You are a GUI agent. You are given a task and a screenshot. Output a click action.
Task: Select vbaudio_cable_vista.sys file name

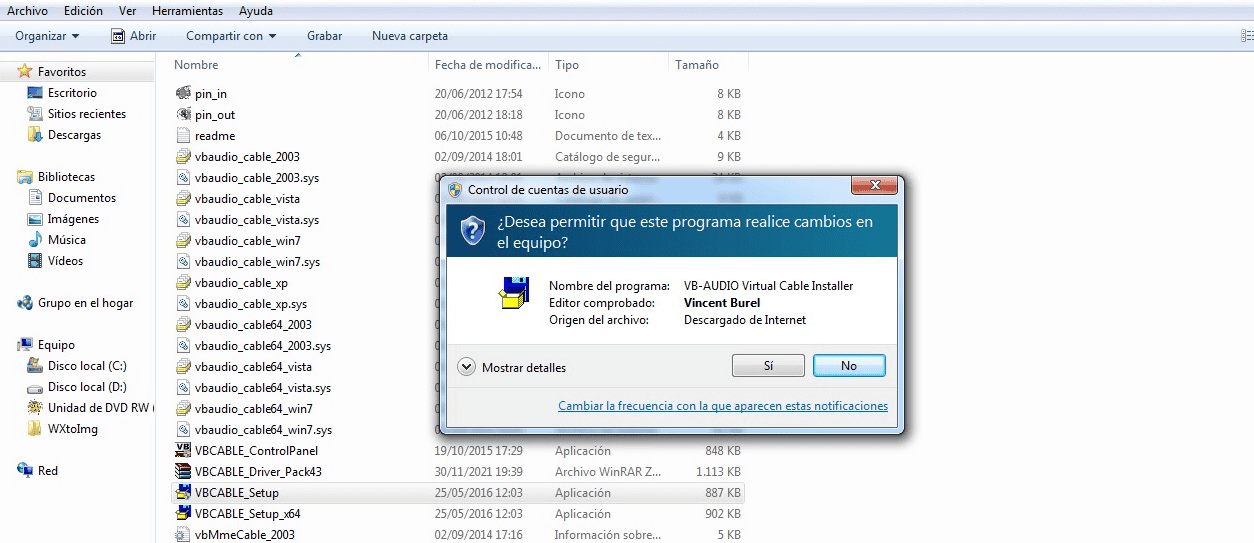(x=257, y=219)
